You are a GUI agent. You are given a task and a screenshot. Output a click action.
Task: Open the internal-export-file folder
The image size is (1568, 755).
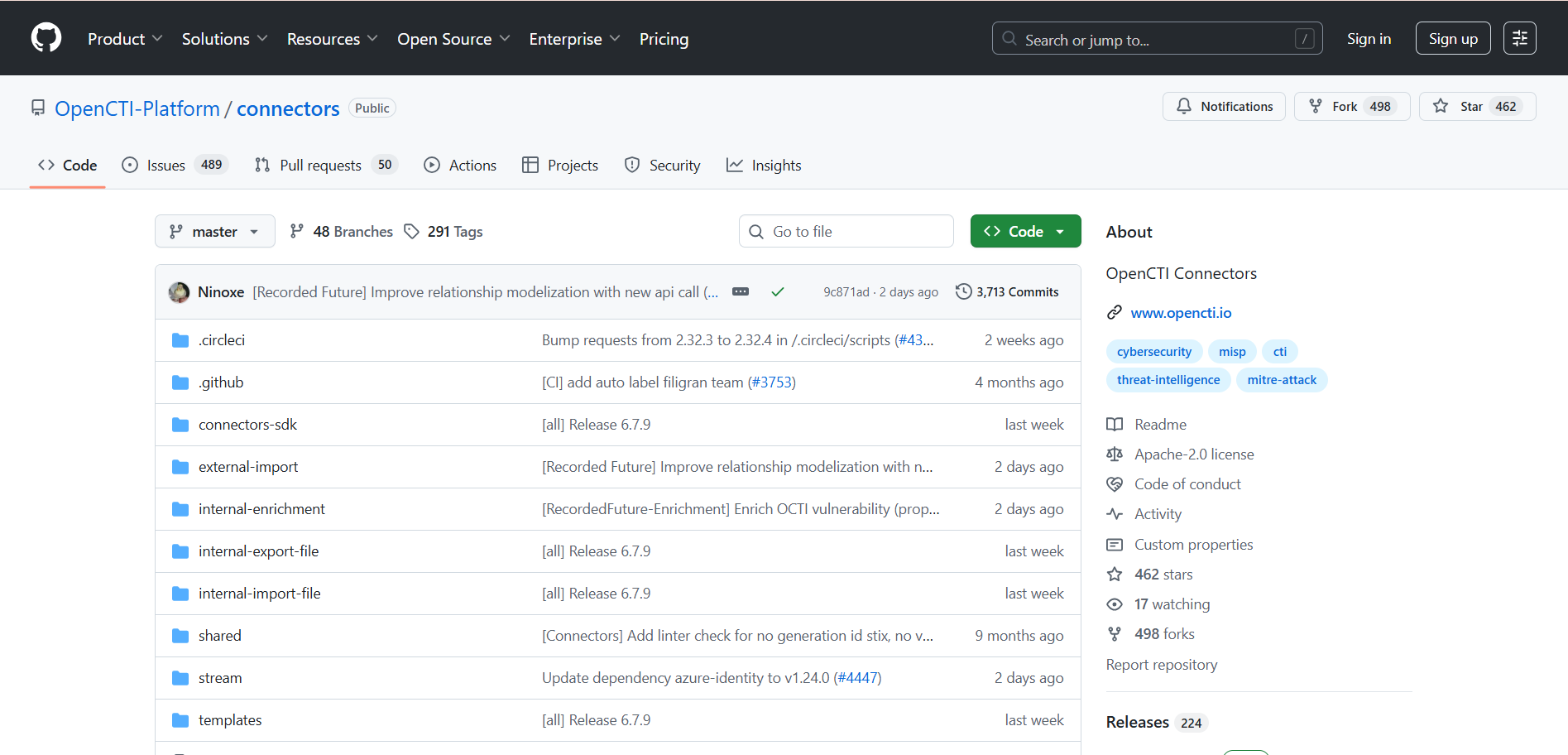[x=258, y=551]
